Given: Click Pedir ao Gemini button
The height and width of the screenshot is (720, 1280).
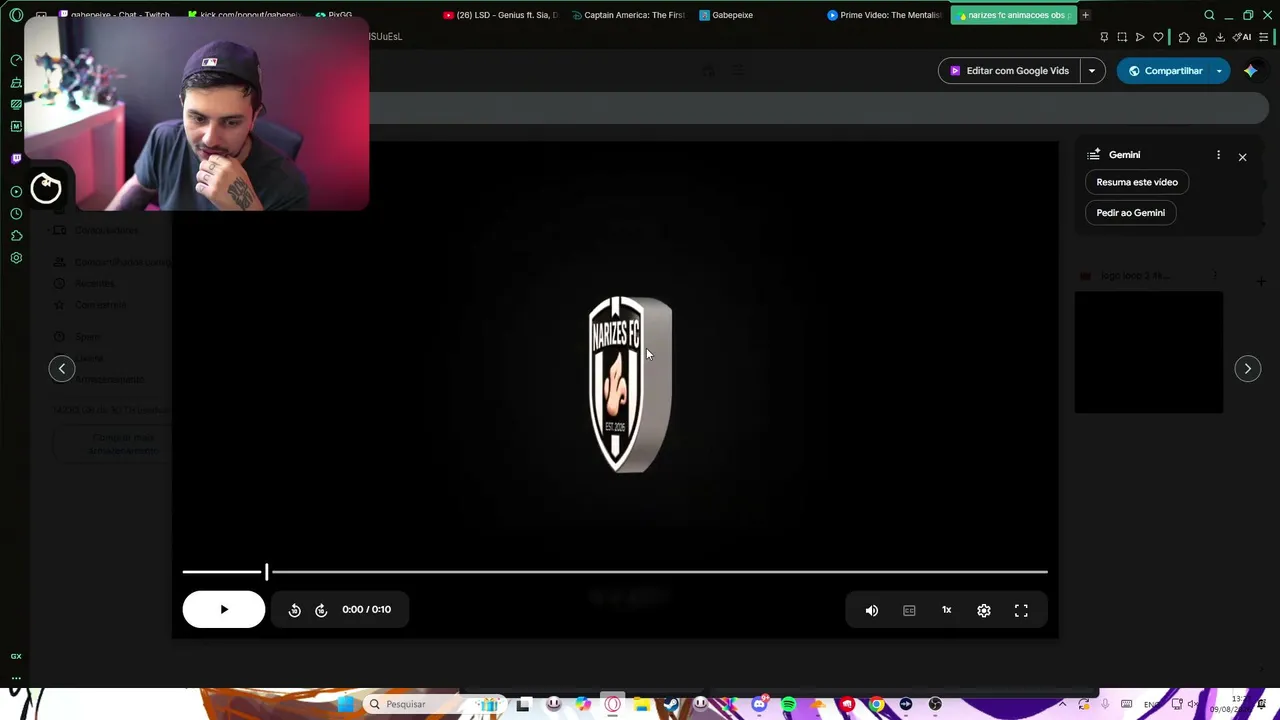Looking at the screenshot, I should coord(1130,213).
